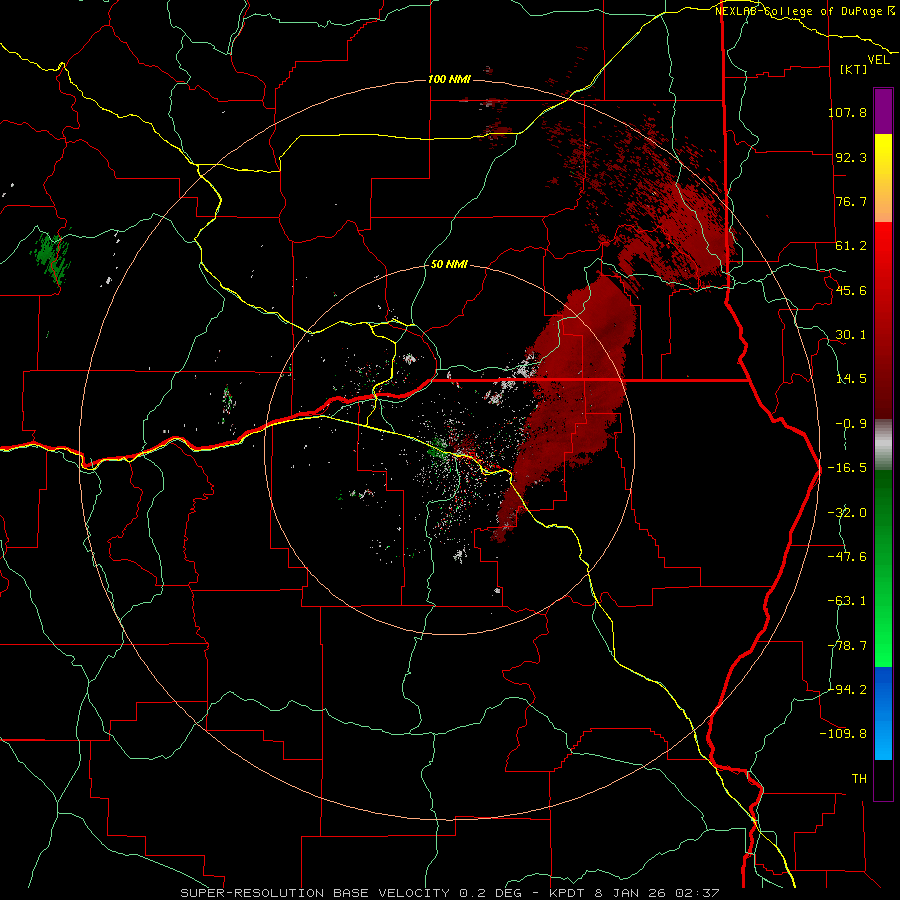Image resolution: width=900 pixels, height=900 pixels.
Task: Click the 92.3 velocity scale value
Action: (851, 157)
